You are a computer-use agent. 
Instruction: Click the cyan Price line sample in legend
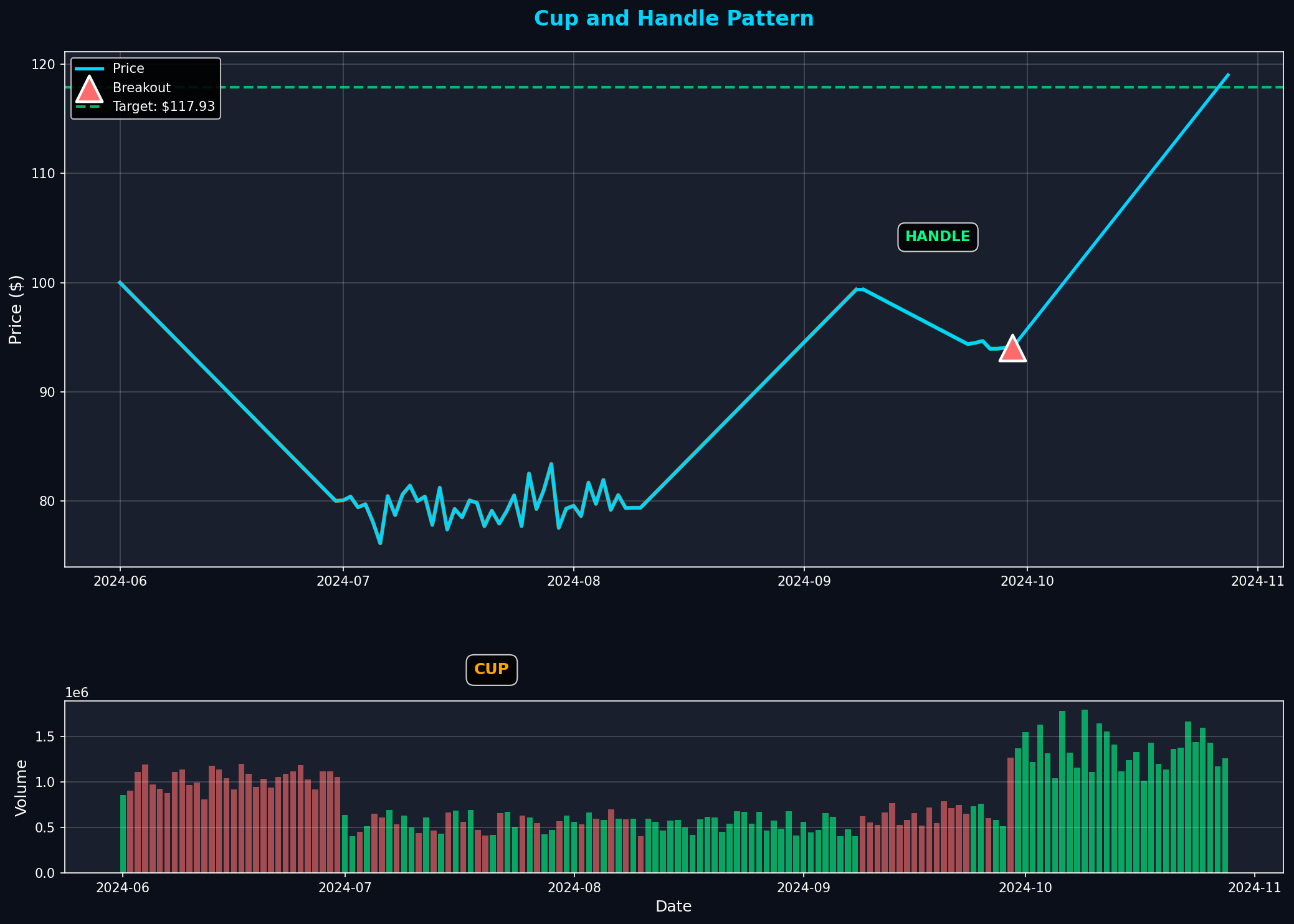90,68
